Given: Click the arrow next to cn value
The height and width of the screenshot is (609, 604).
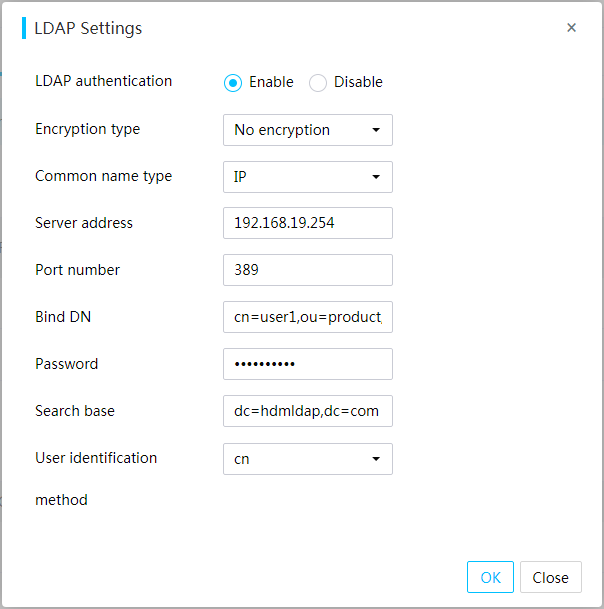Looking at the screenshot, I should point(376,459).
